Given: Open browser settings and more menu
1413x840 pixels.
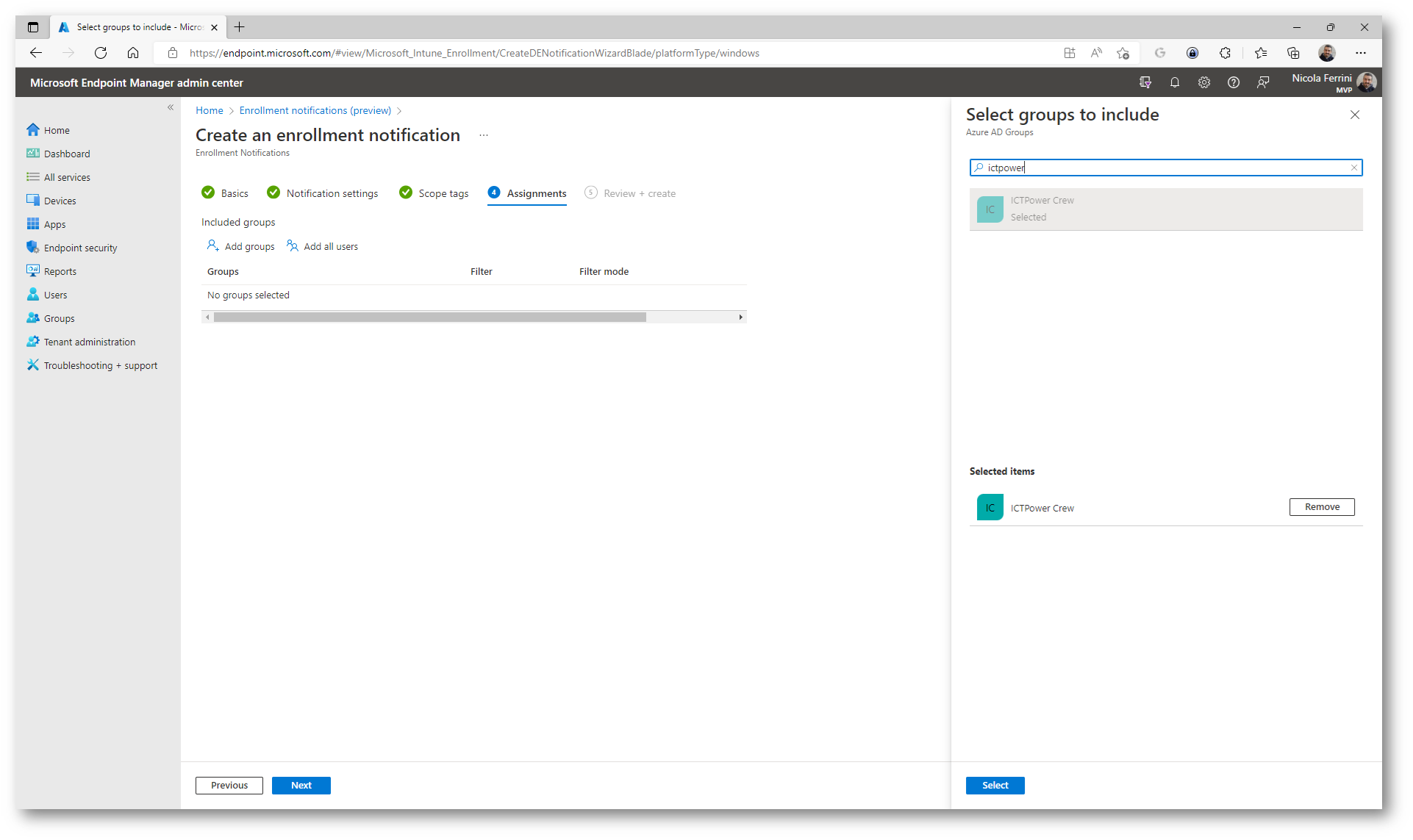Looking at the screenshot, I should pos(1361,53).
